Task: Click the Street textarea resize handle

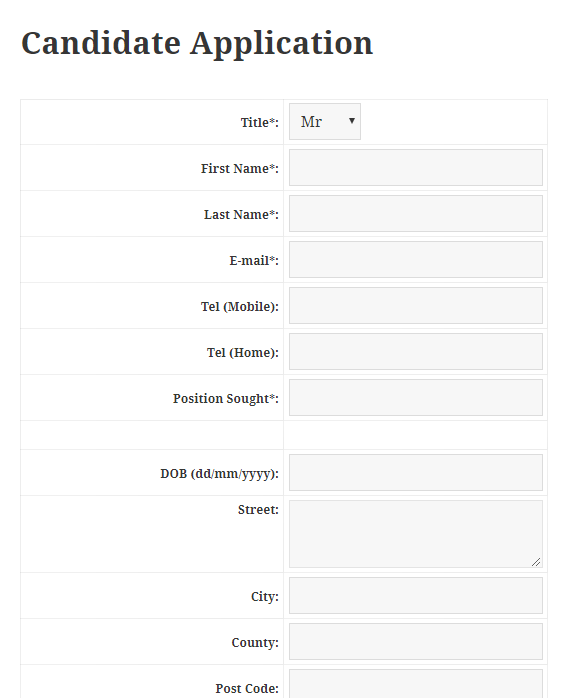Action: [536, 562]
